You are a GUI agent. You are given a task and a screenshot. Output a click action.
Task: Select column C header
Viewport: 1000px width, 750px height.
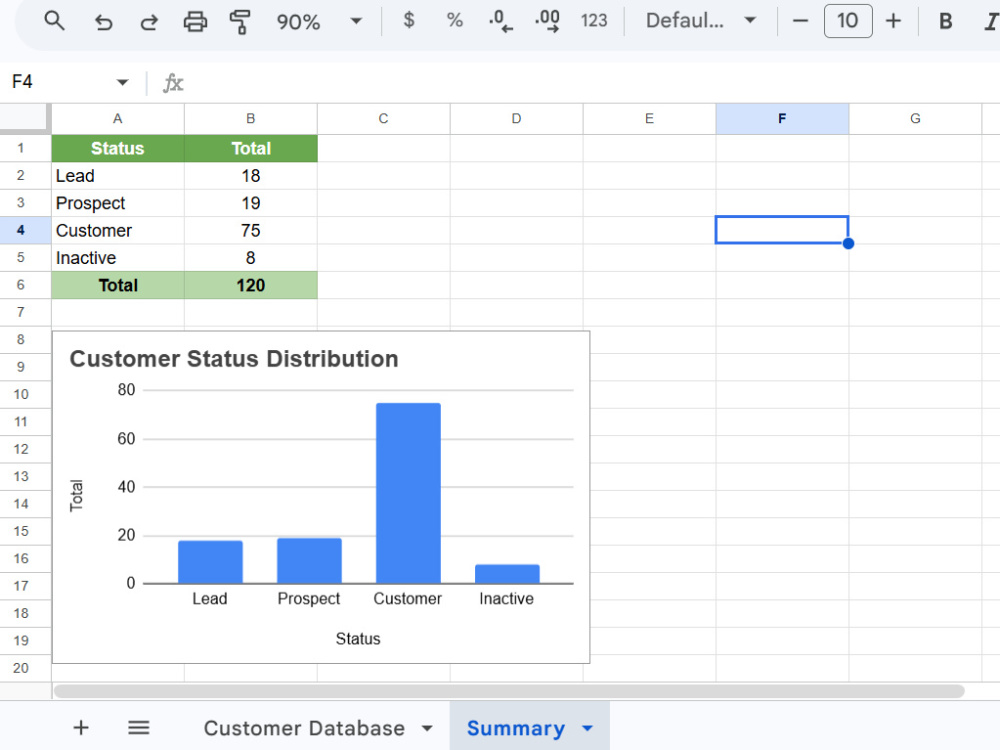[383, 119]
